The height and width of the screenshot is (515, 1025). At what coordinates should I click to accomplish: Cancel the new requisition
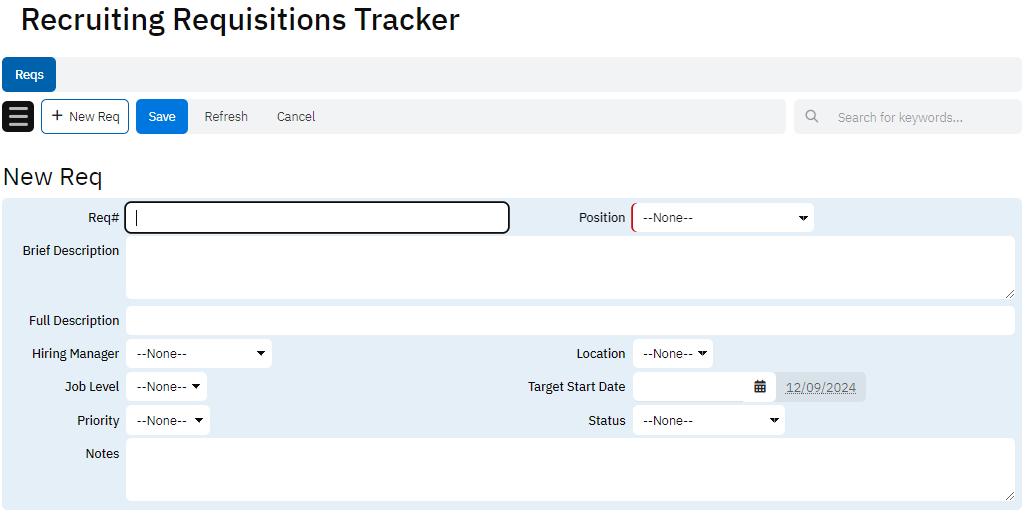(x=296, y=117)
